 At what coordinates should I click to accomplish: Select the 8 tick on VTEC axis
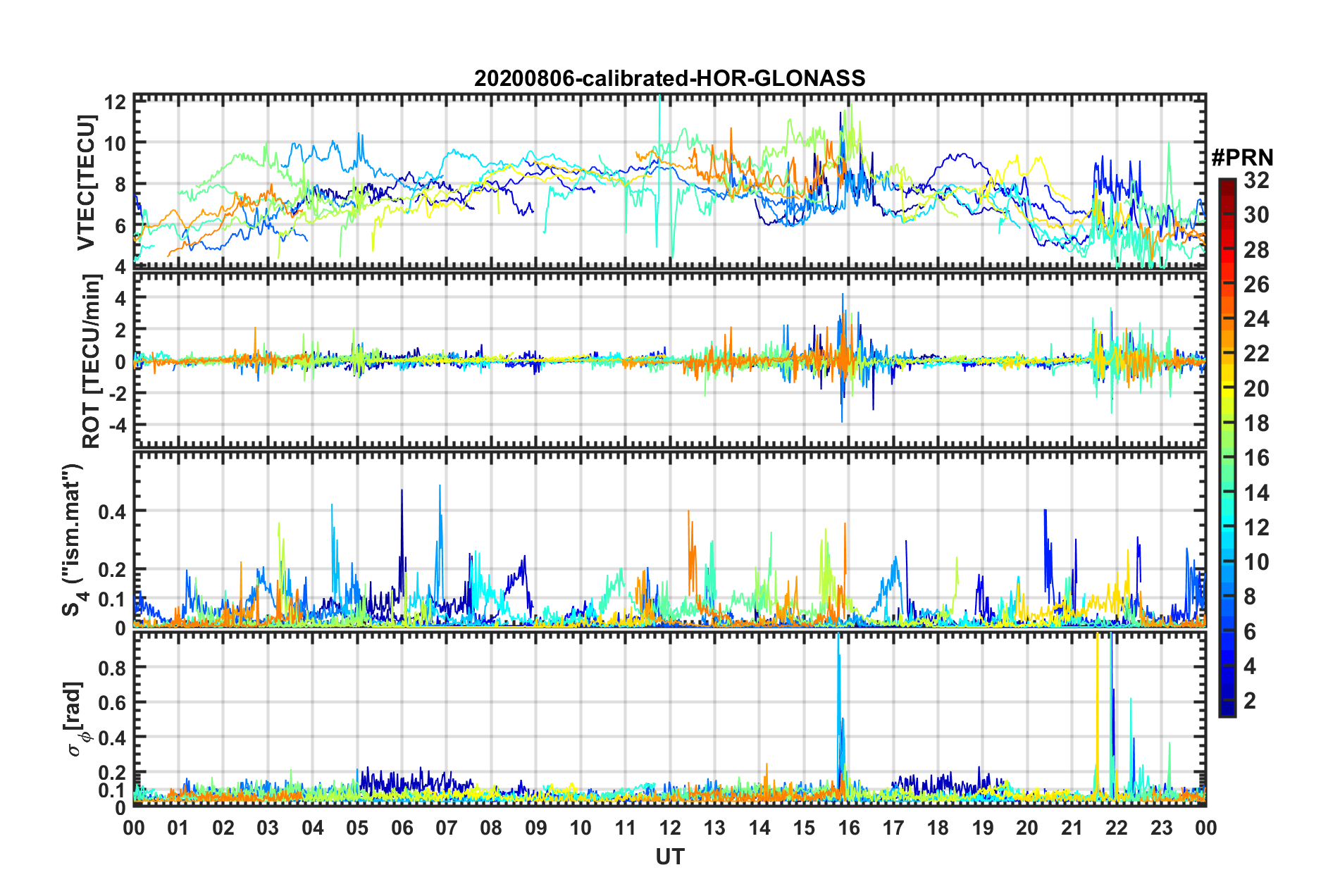(120, 185)
